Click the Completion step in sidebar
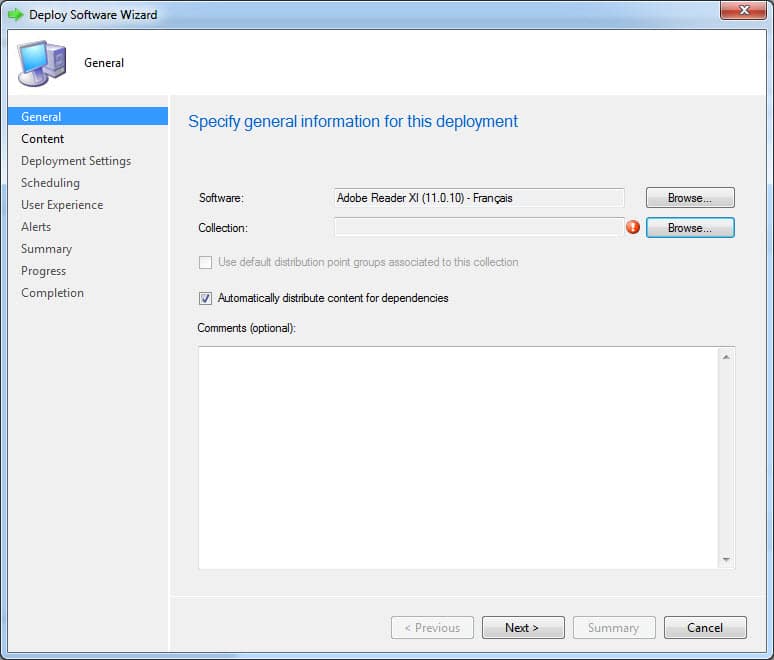The width and height of the screenshot is (774, 660). 52,293
